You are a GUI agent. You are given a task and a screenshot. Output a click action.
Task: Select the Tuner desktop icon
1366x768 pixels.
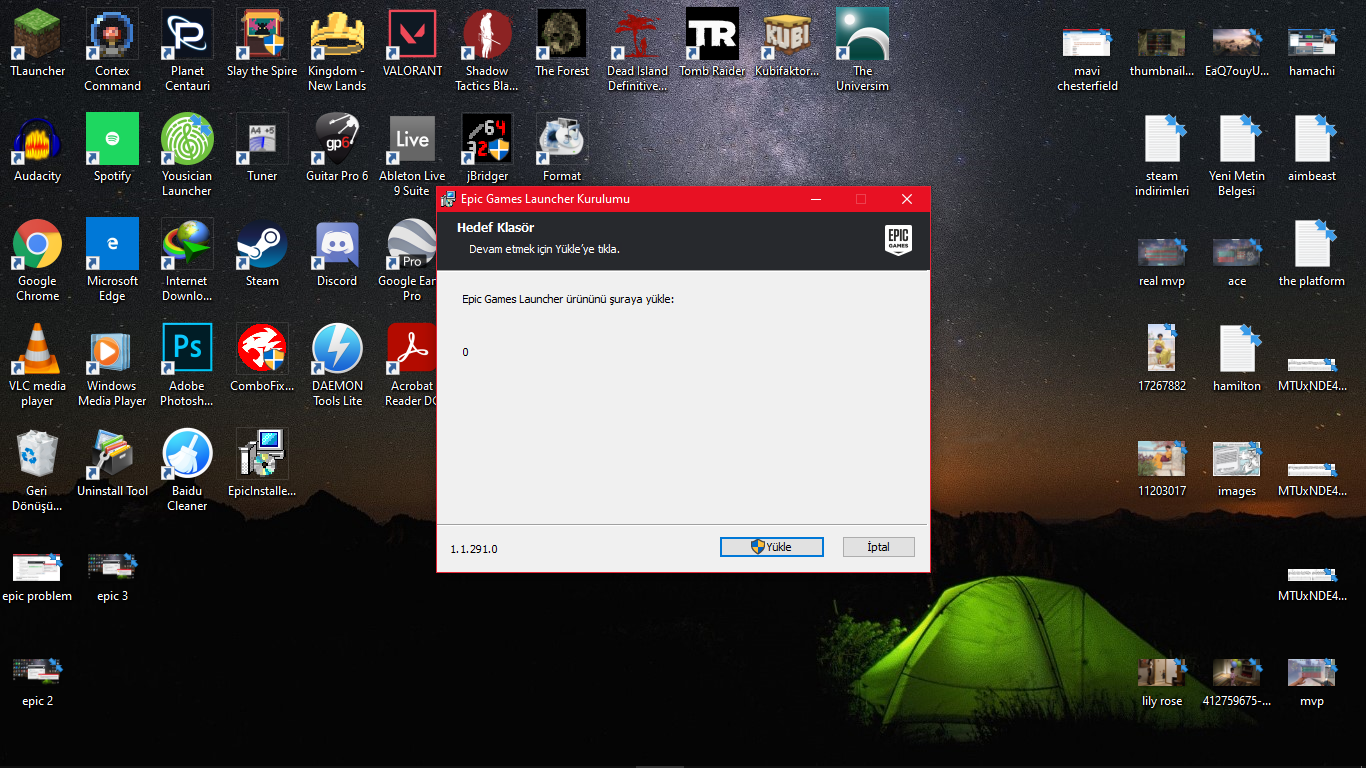pos(262,148)
